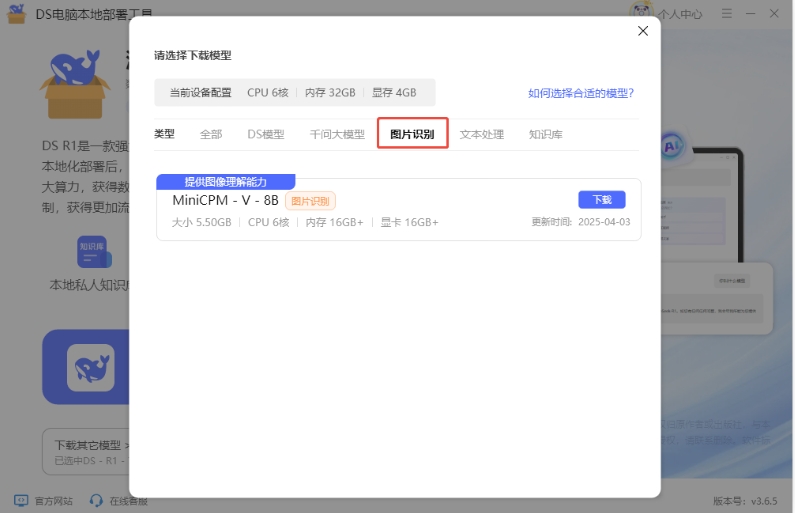The width and height of the screenshot is (795, 513).
Task: Select the 千问大模型 category tab
Action: (337, 134)
